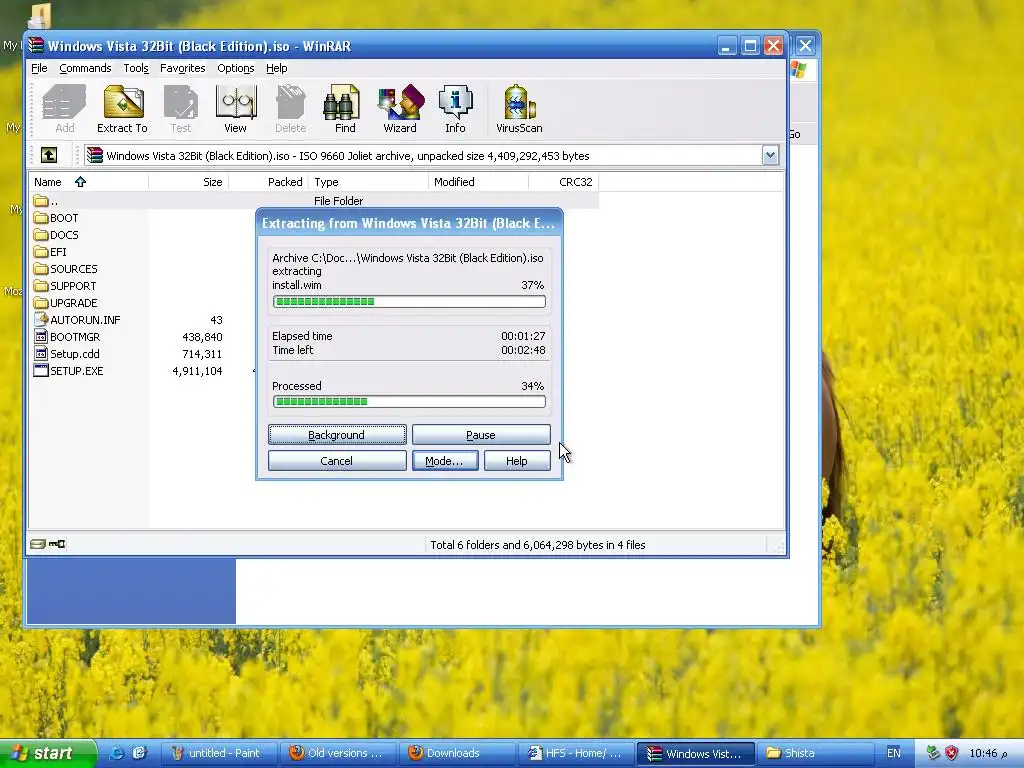
Task: Run the VirusScan tool
Action: point(519,109)
